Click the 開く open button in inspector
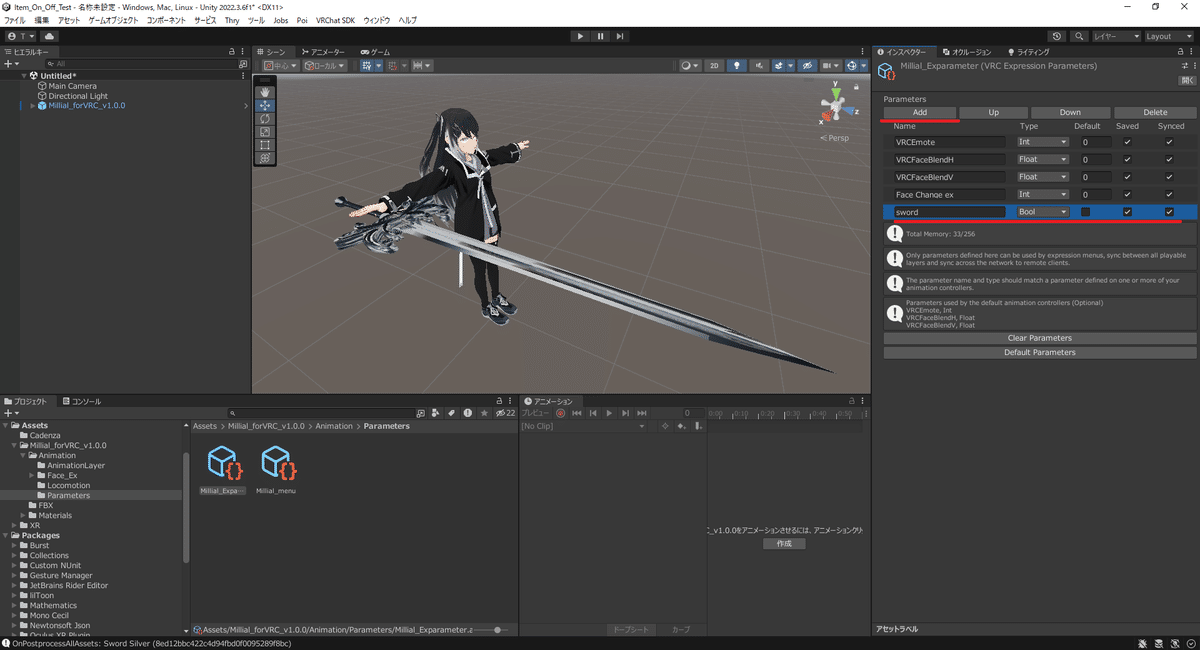1200x650 pixels. tap(1187, 80)
